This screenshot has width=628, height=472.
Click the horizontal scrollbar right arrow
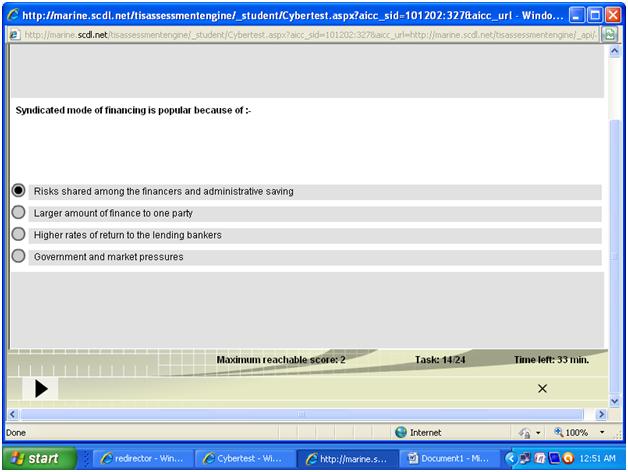(601, 414)
